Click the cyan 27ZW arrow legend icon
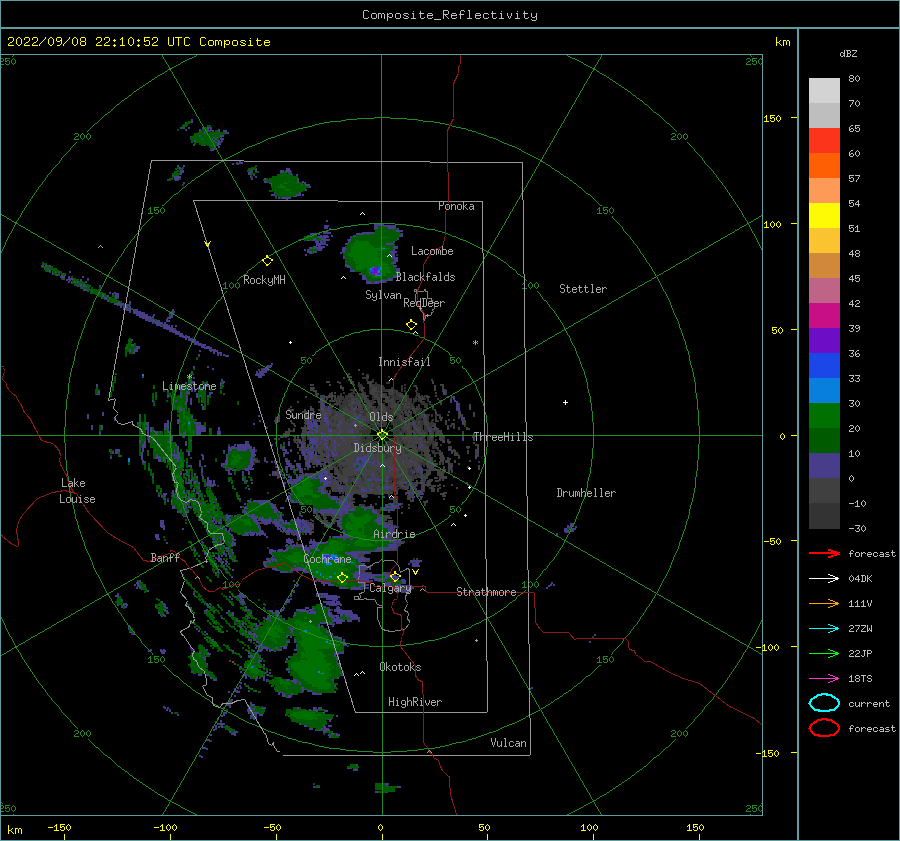Image resolution: width=900 pixels, height=841 pixels. click(824, 629)
